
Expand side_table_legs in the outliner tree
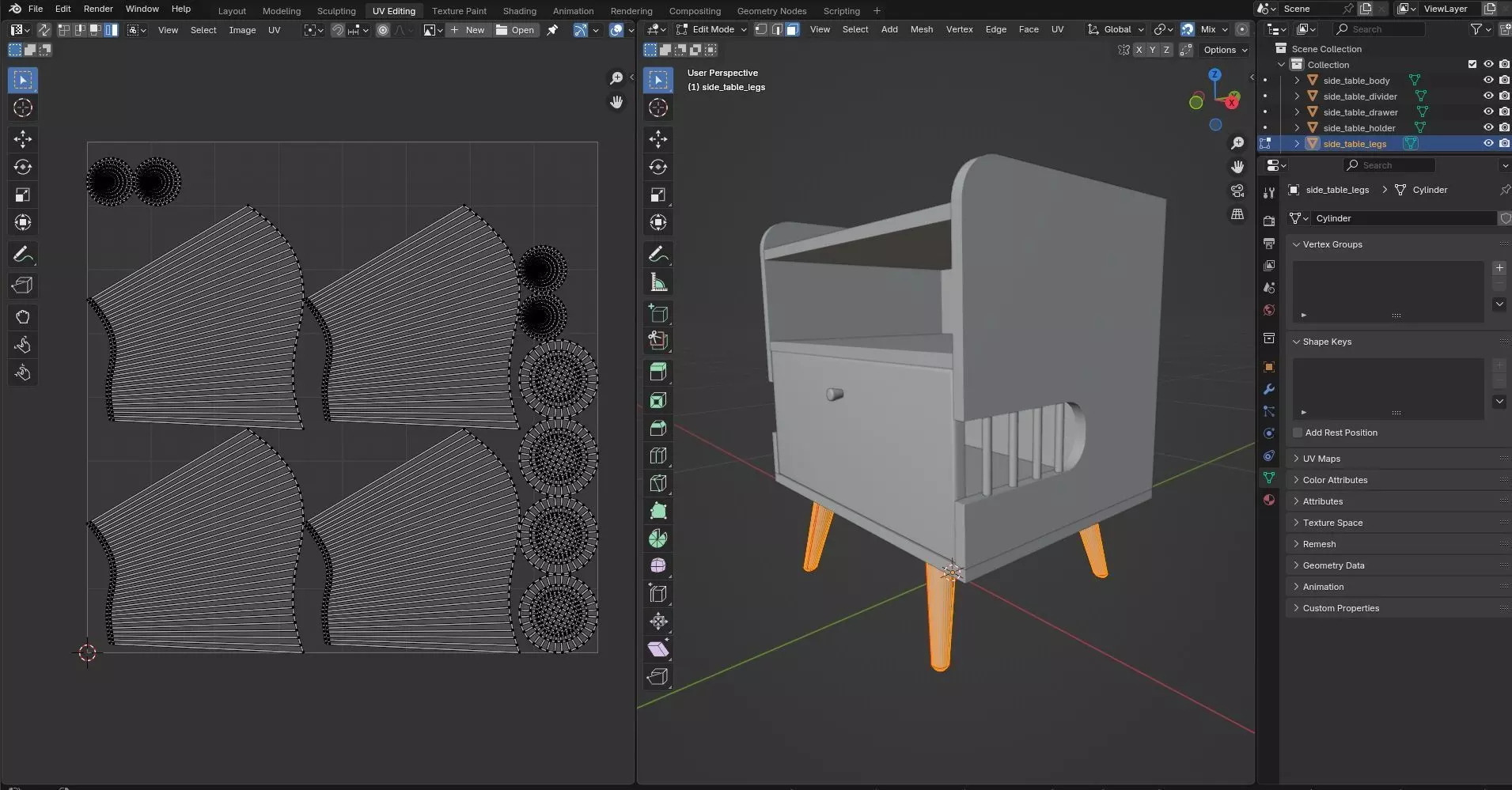tap(1297, 143)
